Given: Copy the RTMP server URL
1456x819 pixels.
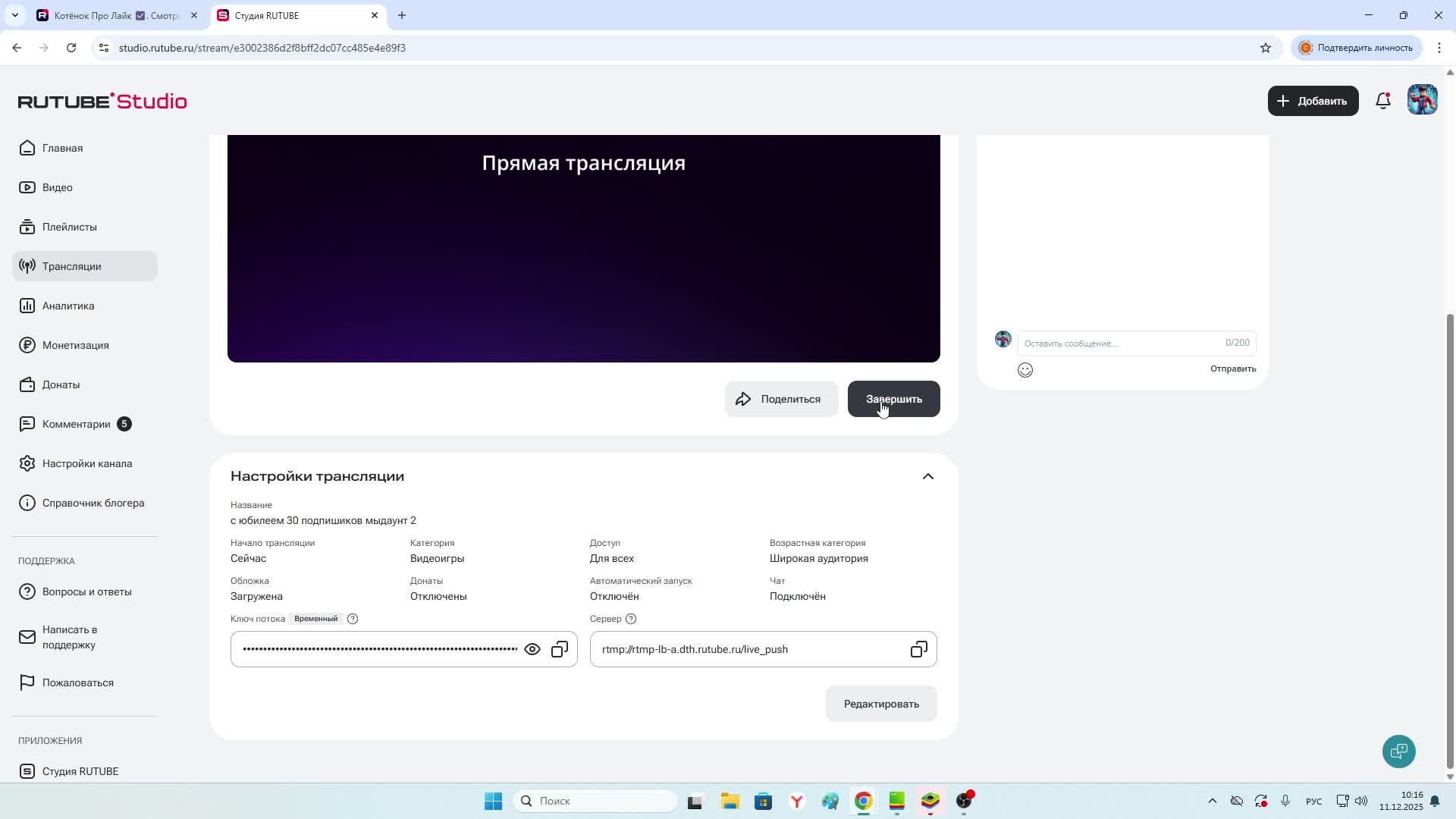Looking at the screenshot, I should click(x=918, y=649).
